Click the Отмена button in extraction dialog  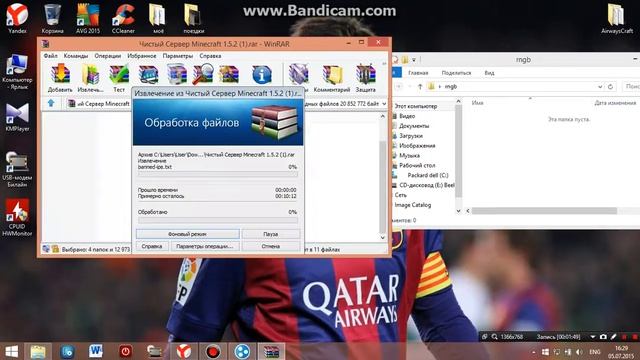coord(271,246)
